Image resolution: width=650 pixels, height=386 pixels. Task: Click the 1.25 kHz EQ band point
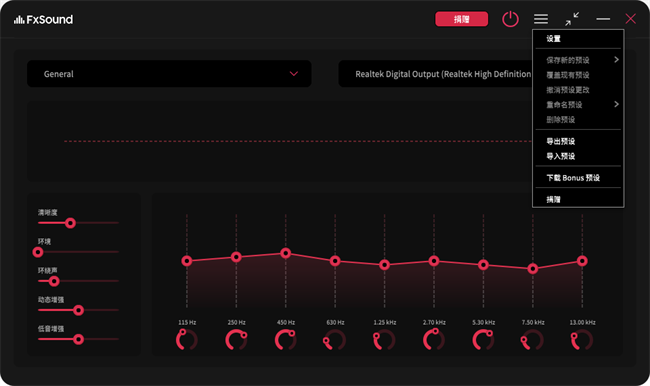(384, 265)
